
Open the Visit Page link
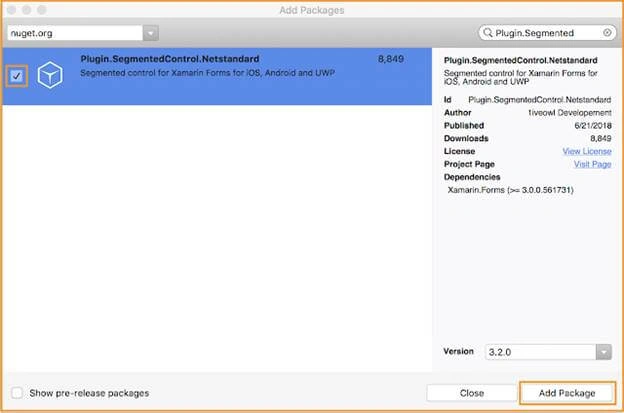coord(592,164)
